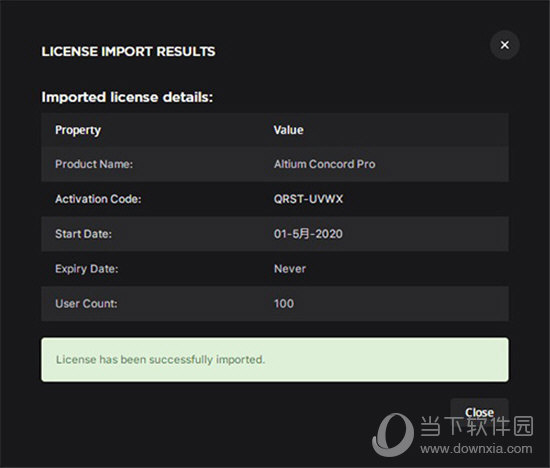The height and width of the screenshot is (468, 550).
Task: Select the 'Never' expiry value
Action: point(290,269)
